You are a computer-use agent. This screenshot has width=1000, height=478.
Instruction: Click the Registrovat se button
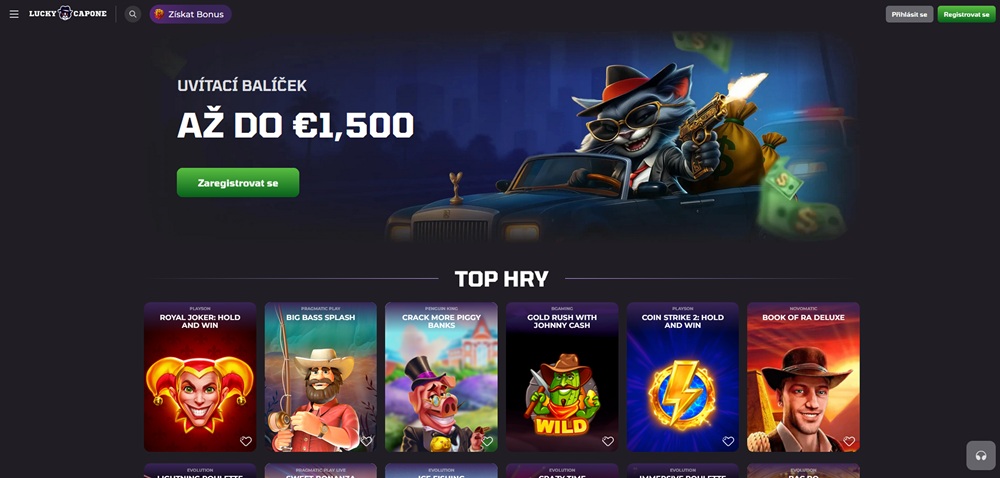[x=966, y=14]
